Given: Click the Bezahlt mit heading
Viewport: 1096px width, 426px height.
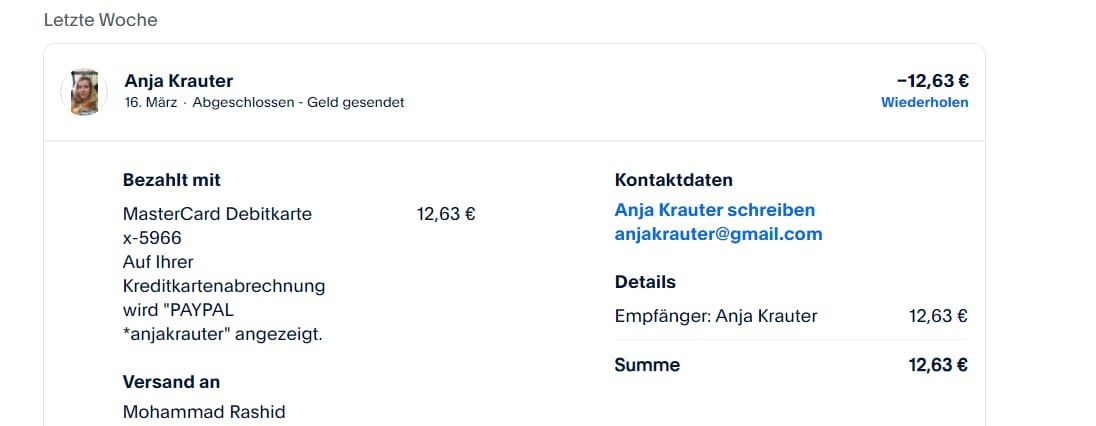Looking at the screenshot, I should (171, 180).
